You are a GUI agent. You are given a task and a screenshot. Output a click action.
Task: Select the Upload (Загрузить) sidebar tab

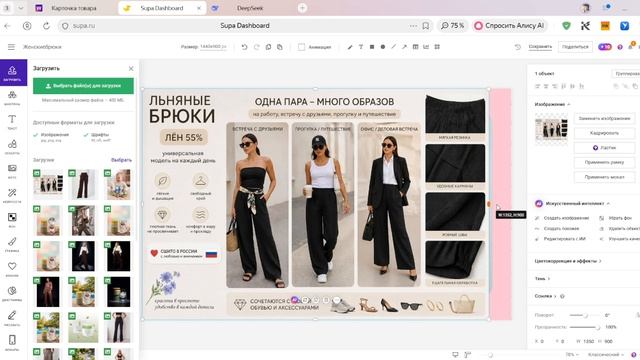(x=12, y=73)
